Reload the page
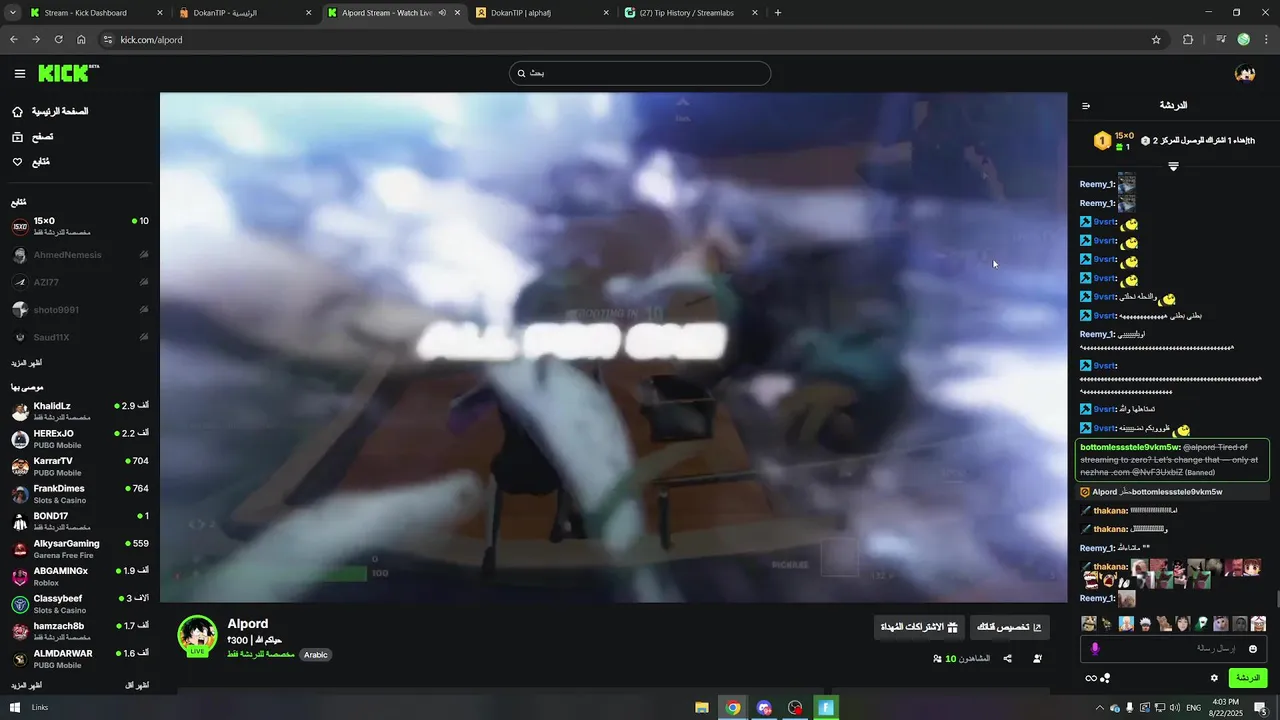Screen dimensions: 1280x720 point(58,40)
